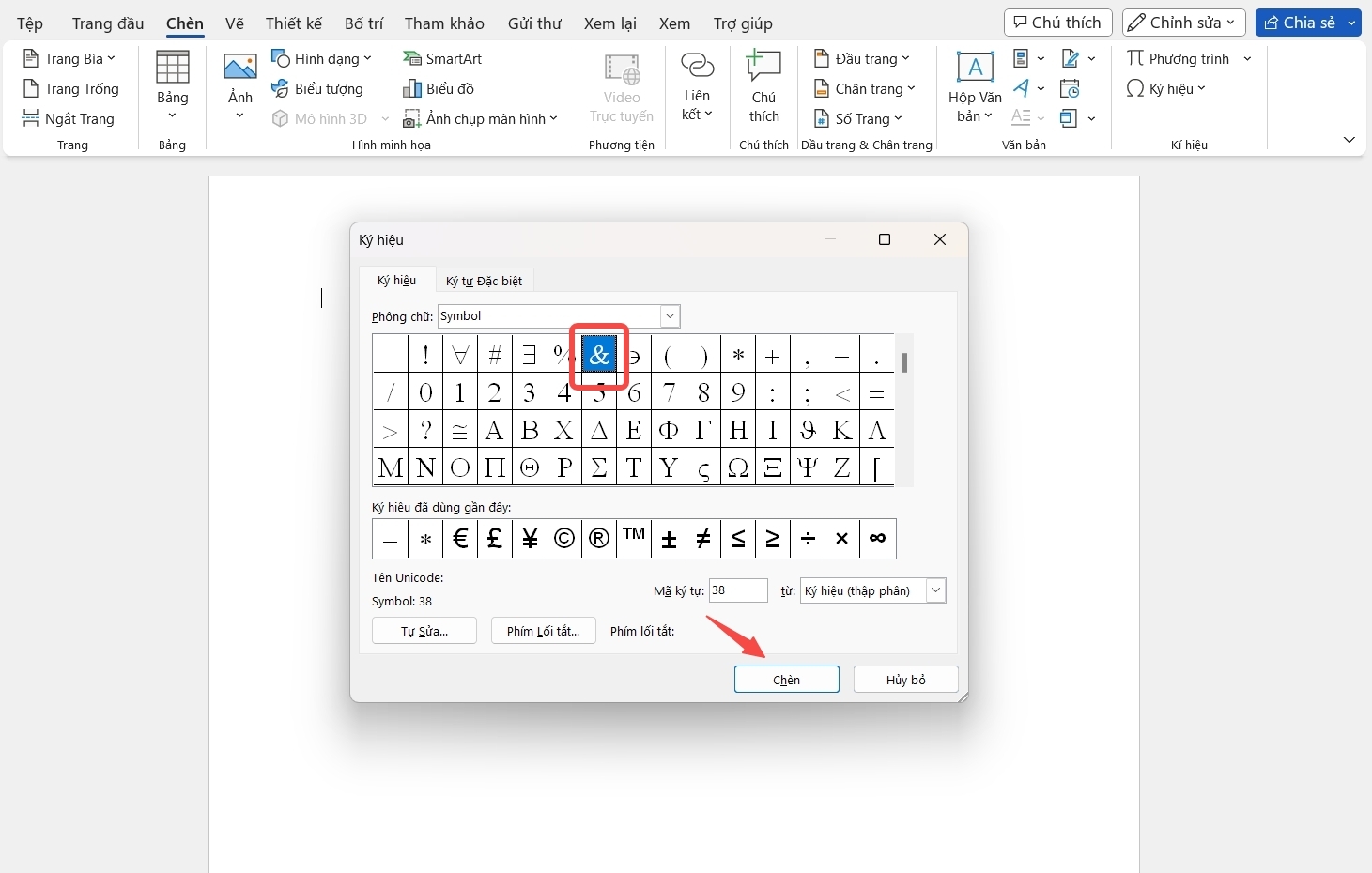This screenshot has width=1372, height=873.
Task: Select the Omega symbol in the grid
Action: click(738, 467)
